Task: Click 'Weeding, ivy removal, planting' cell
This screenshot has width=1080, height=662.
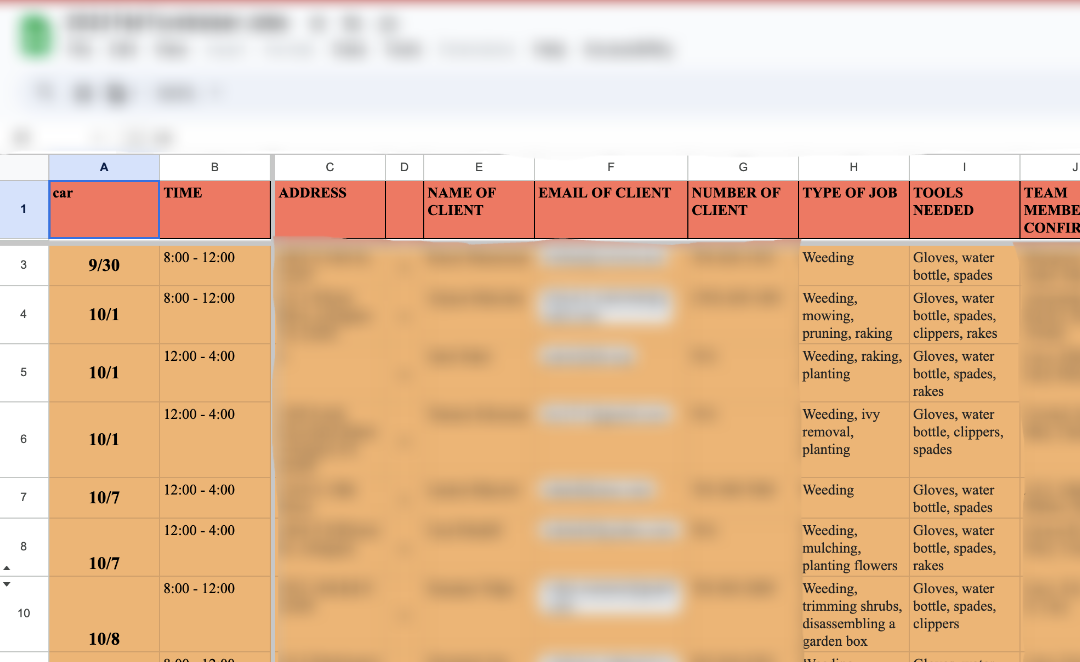Action: coord(853,439)
